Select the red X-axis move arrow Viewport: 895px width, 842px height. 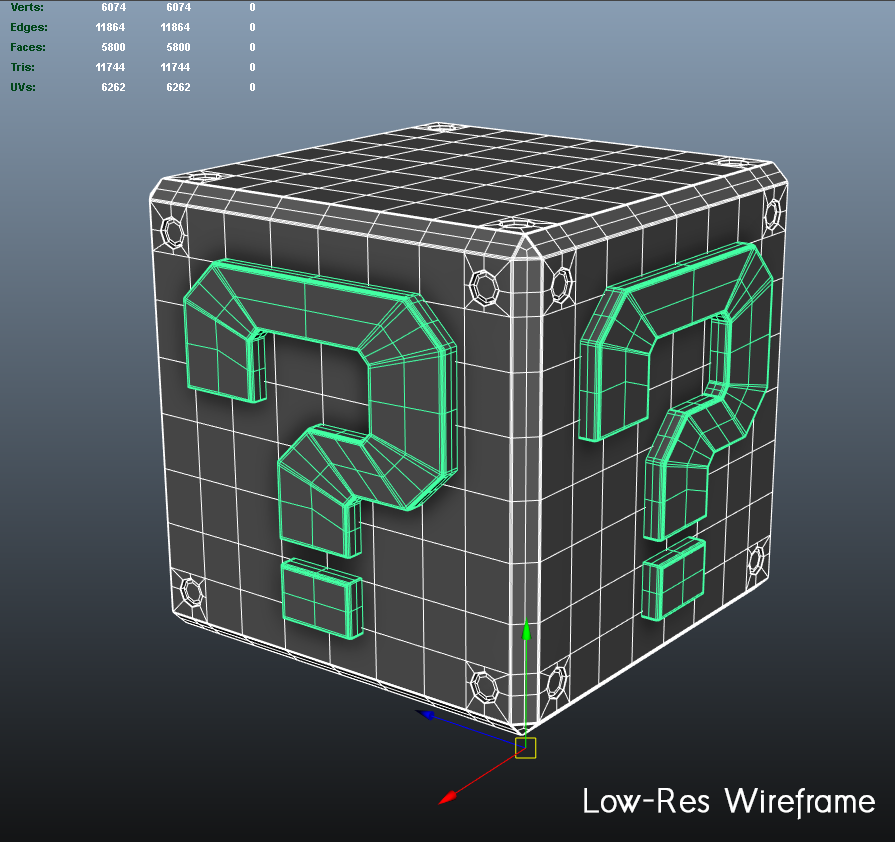(448, 797)
